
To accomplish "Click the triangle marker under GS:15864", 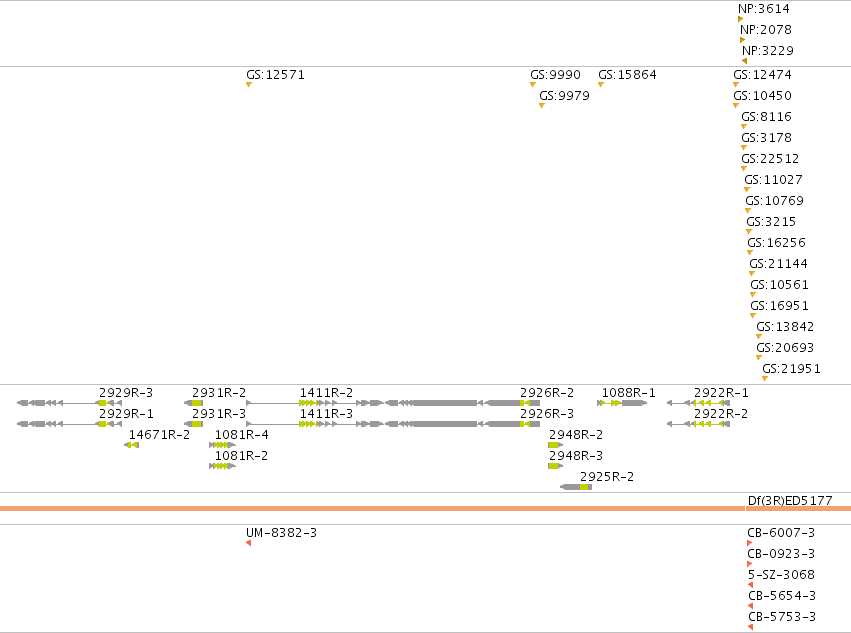I will [x=601, y=85].
